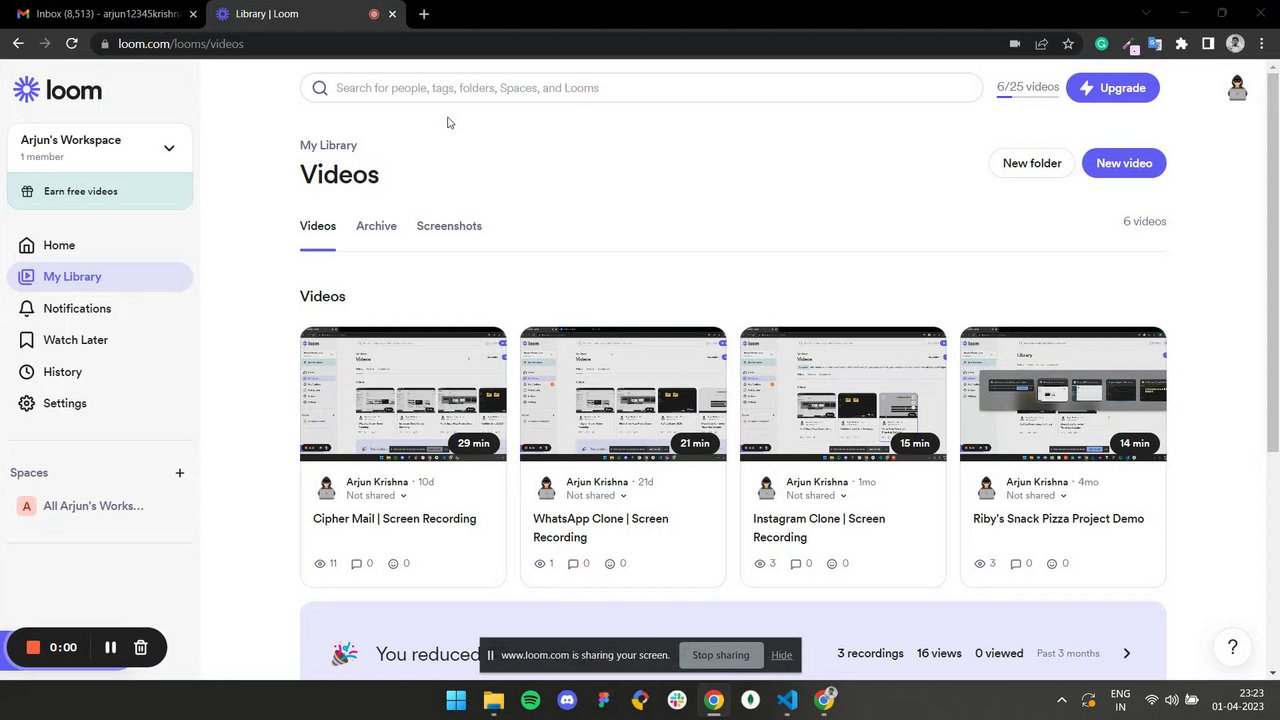
Task: Open sharing dropdown on Instagram Clone video
Action: 817,496
